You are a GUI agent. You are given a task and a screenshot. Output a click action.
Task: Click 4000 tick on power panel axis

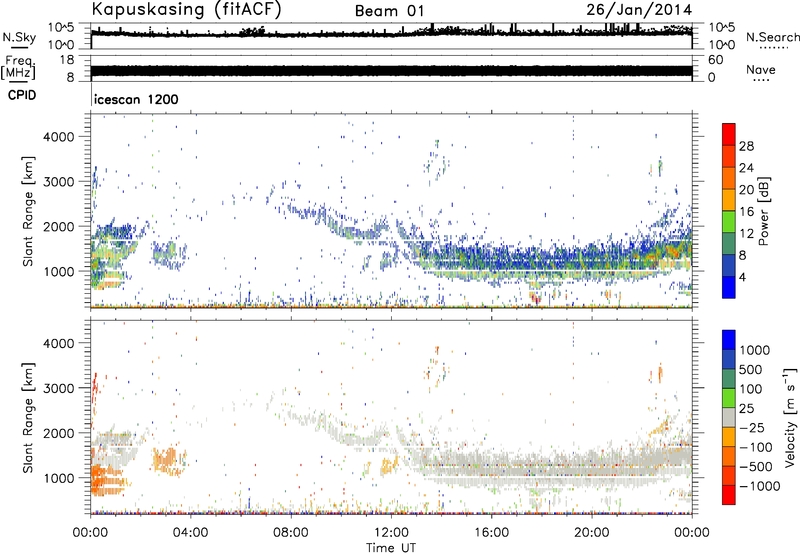(59, 137)
